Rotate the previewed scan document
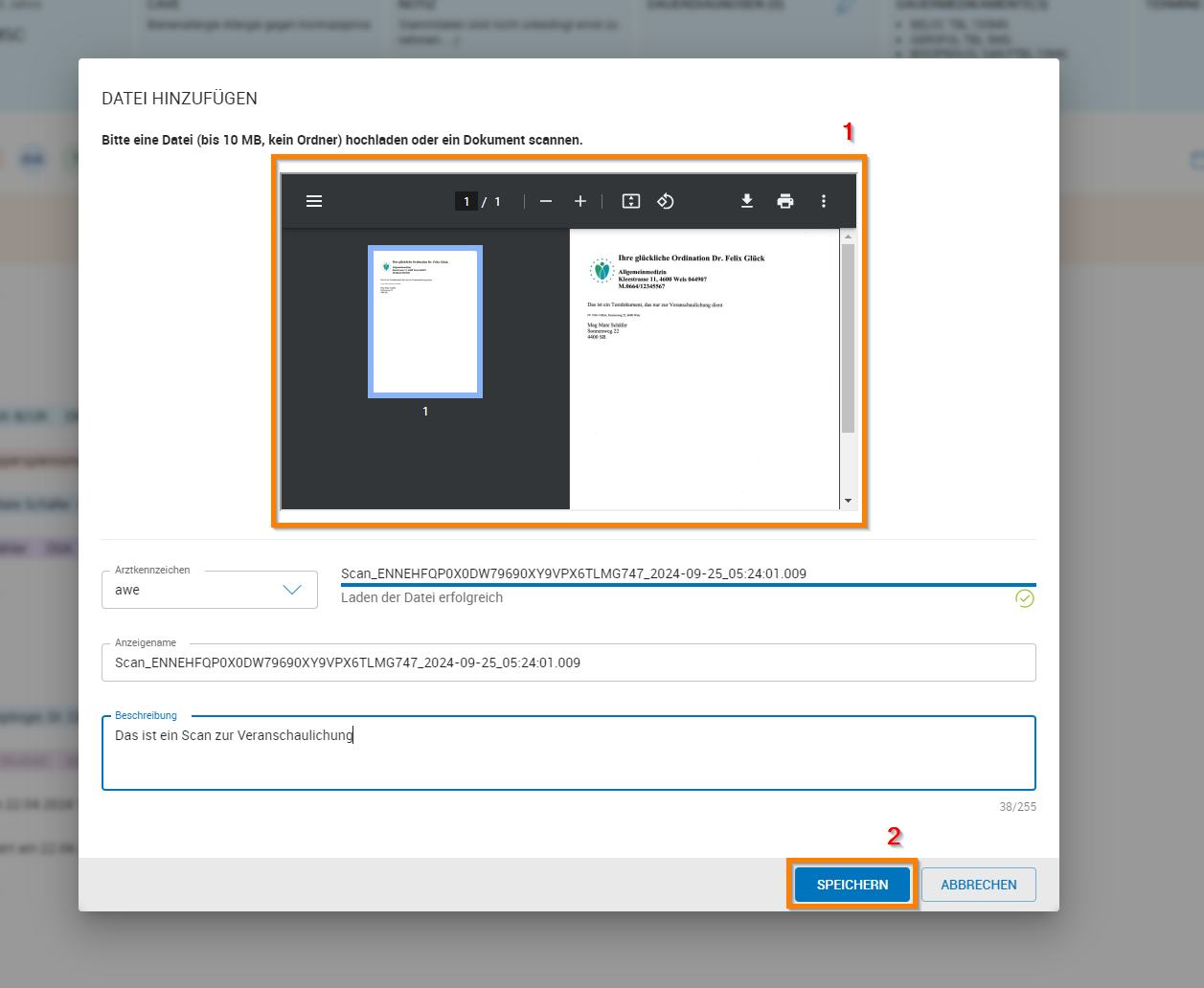1204x988 pixels. click(665, 201)
